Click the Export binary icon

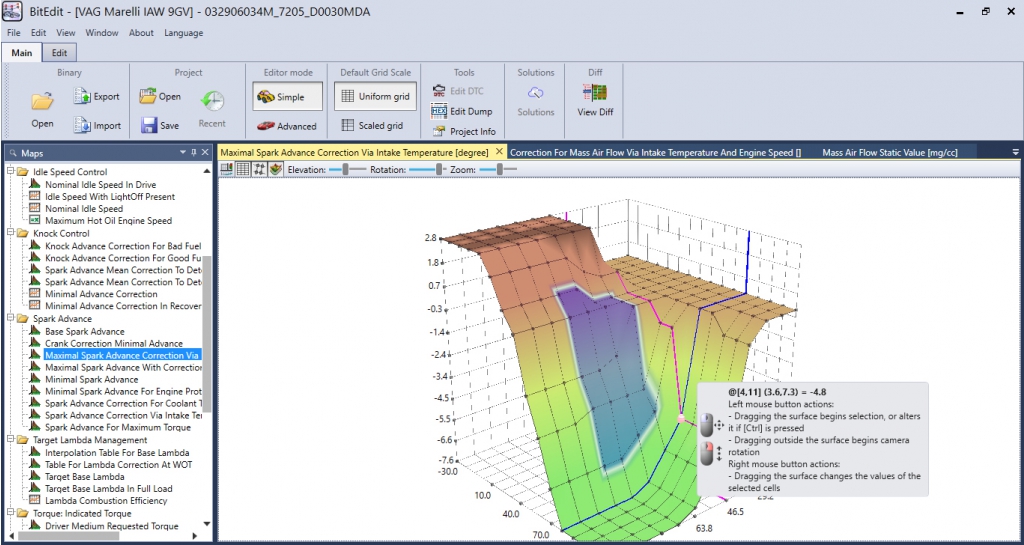click(82, 96)
